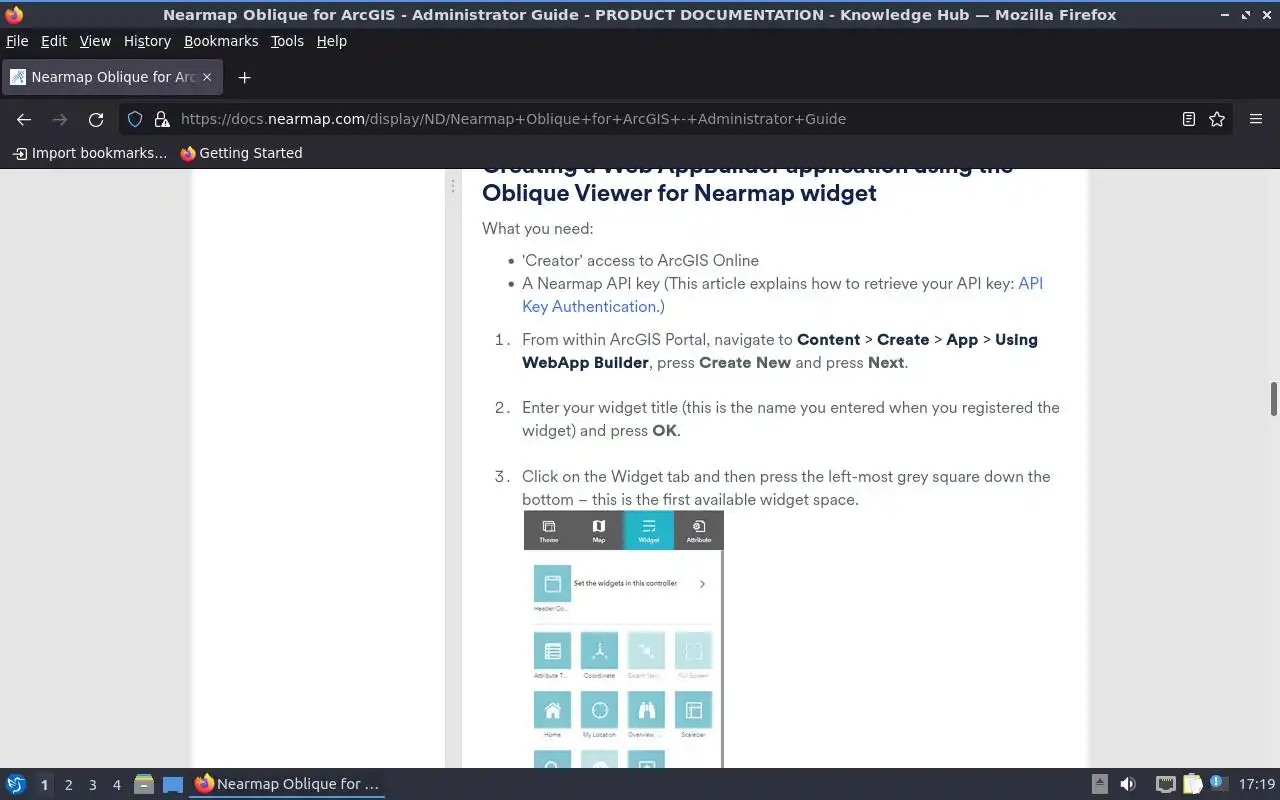This screenshot has height=800, width=1280.
Task: Open the clipboard notes tray icon
Action: [1192, 784]
